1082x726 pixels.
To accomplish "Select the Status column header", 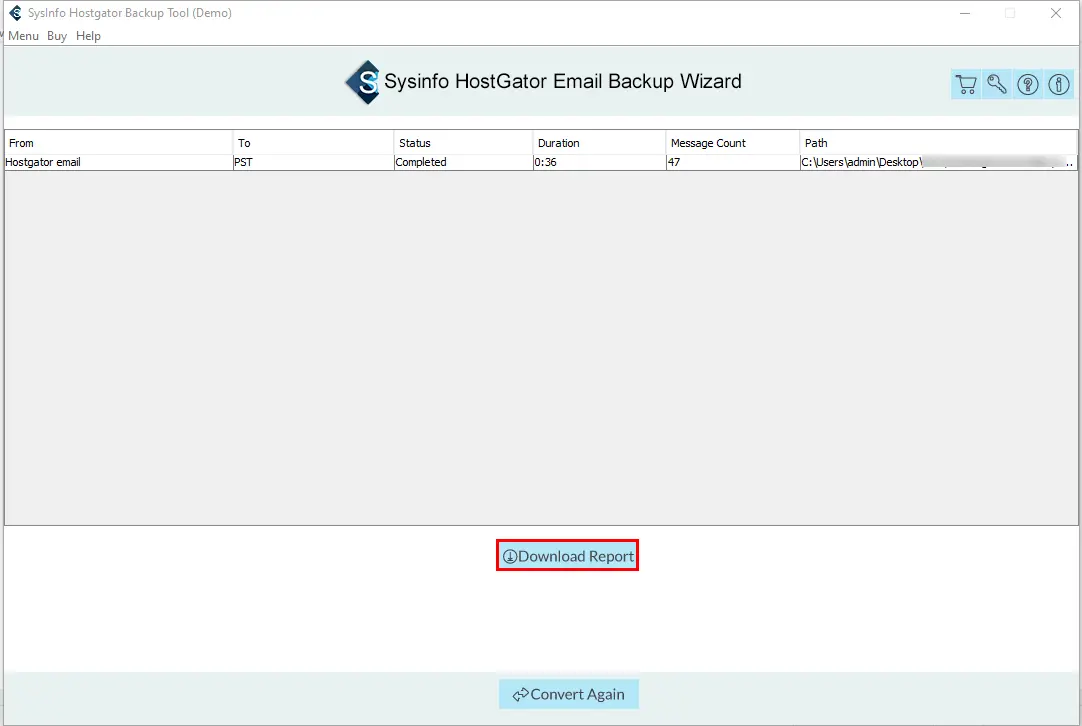I will (x=463, y=143).
